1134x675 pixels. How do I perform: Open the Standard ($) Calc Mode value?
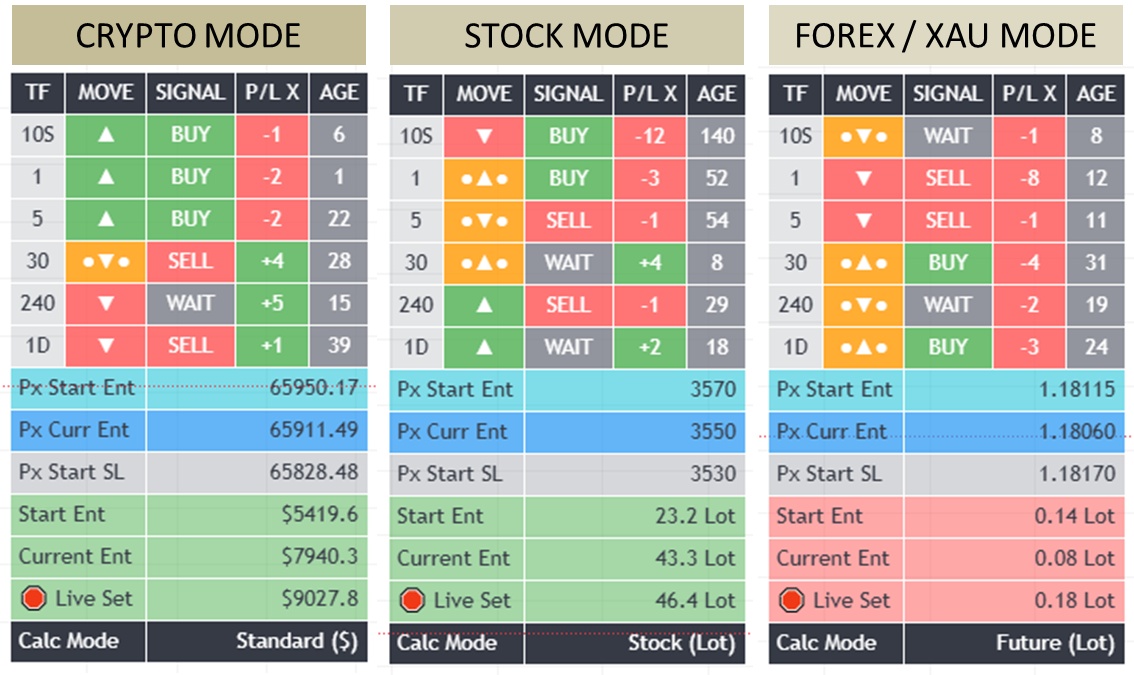pyautogui.click(x=296, y=641)
